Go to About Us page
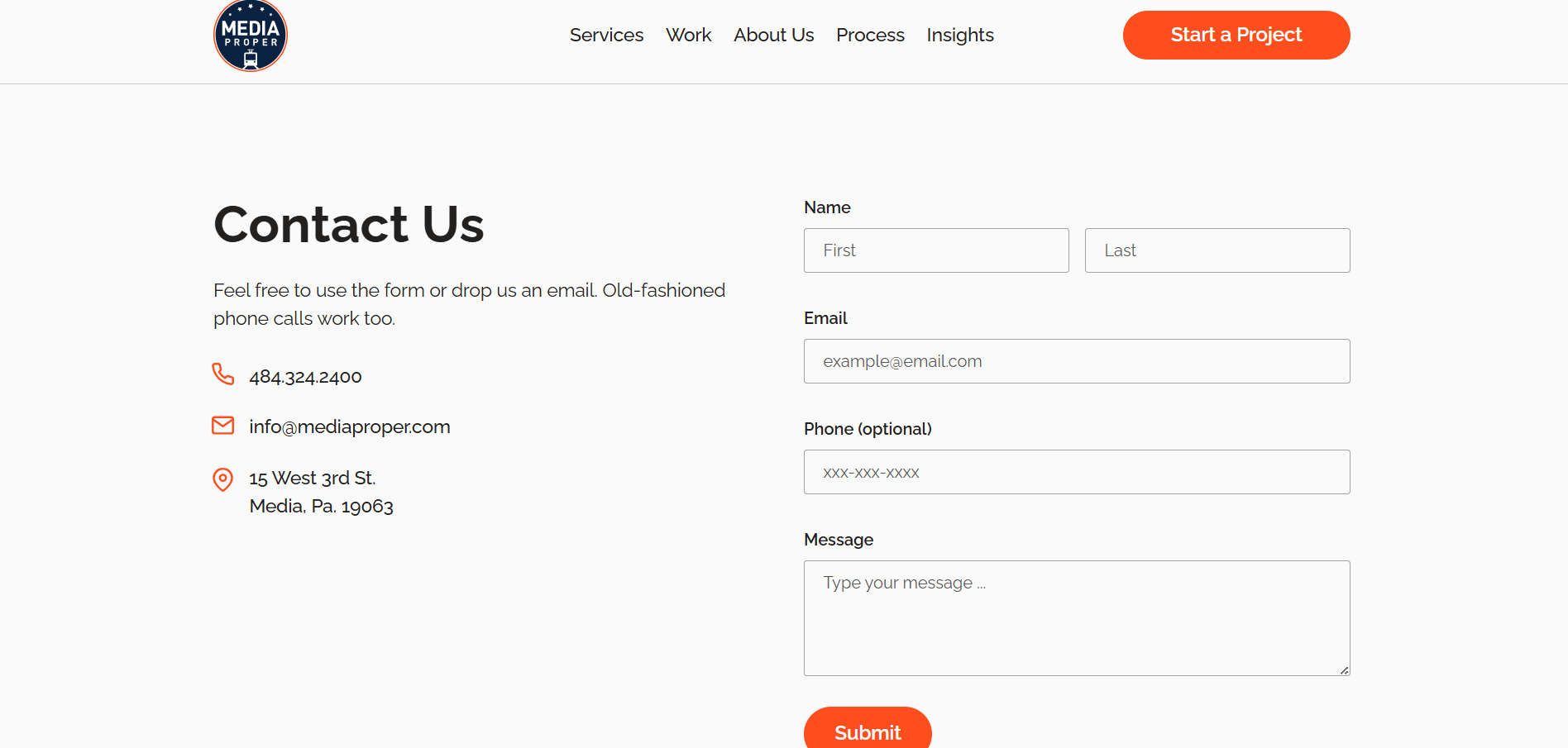 [x=773, y=35]
